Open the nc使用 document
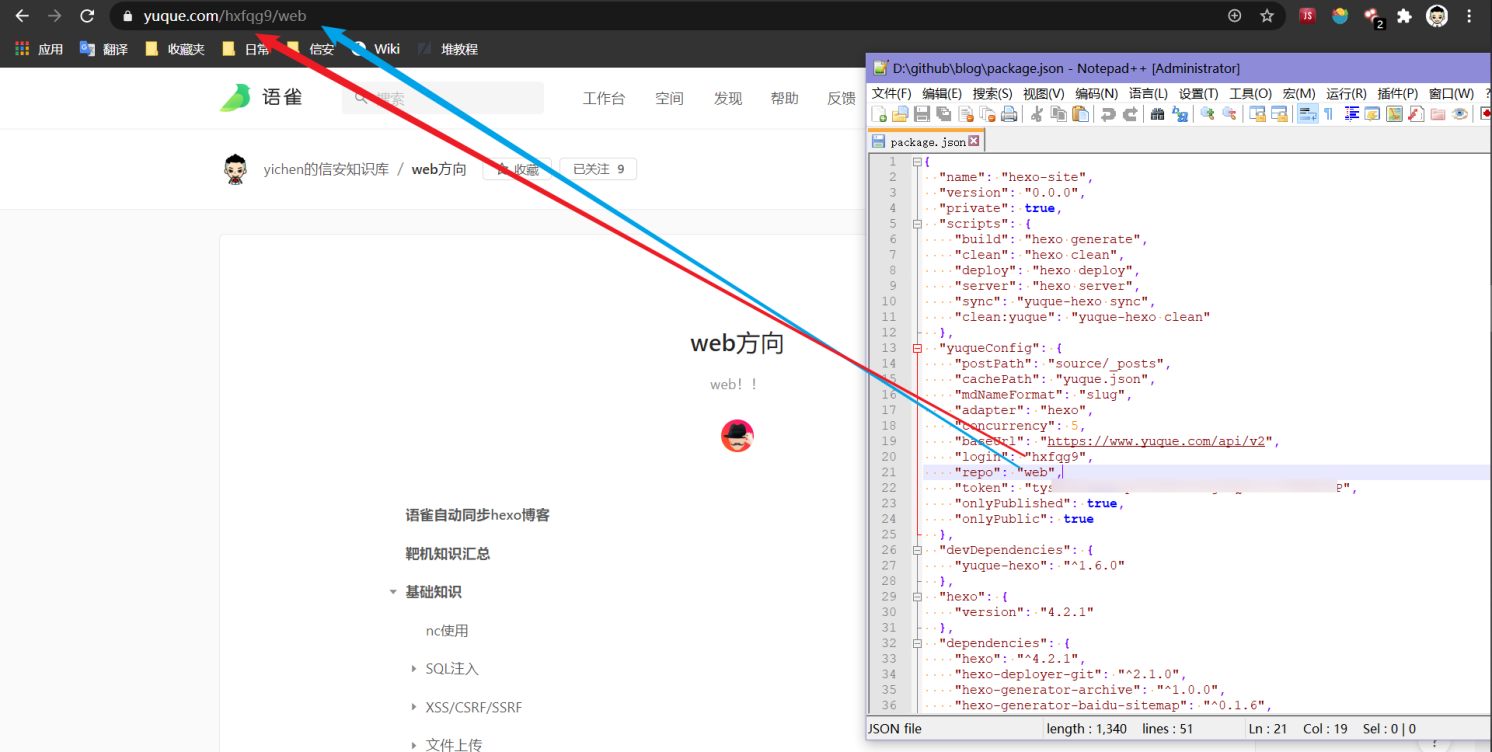Image resolution: width=1492 pixels, height=752 pixels. pos(447,631)
